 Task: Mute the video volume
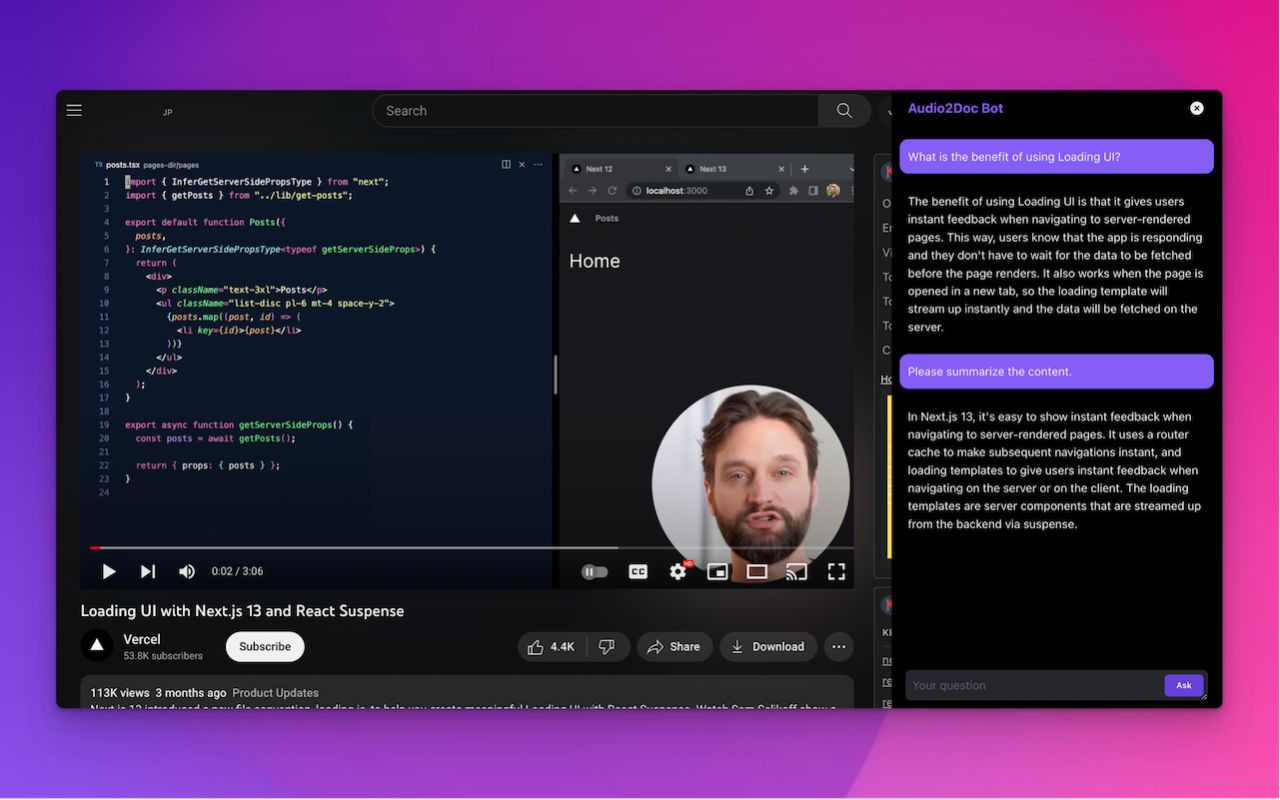tap(187, 571)
